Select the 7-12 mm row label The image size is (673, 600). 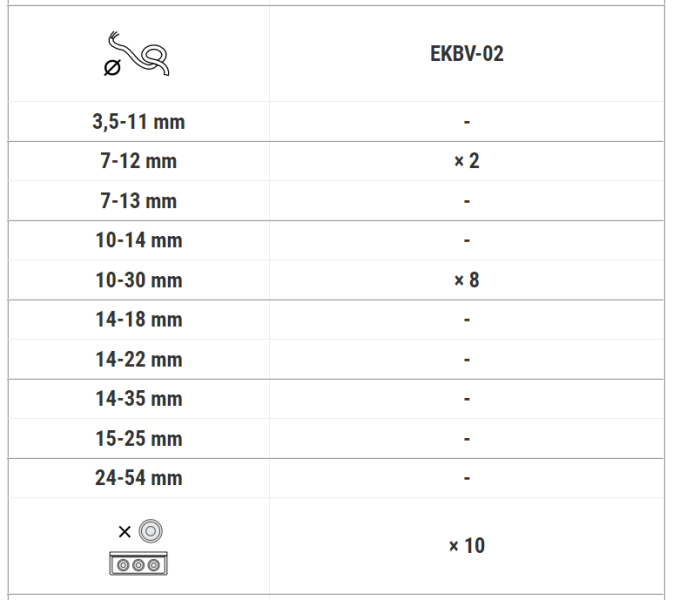pos(139,161)
